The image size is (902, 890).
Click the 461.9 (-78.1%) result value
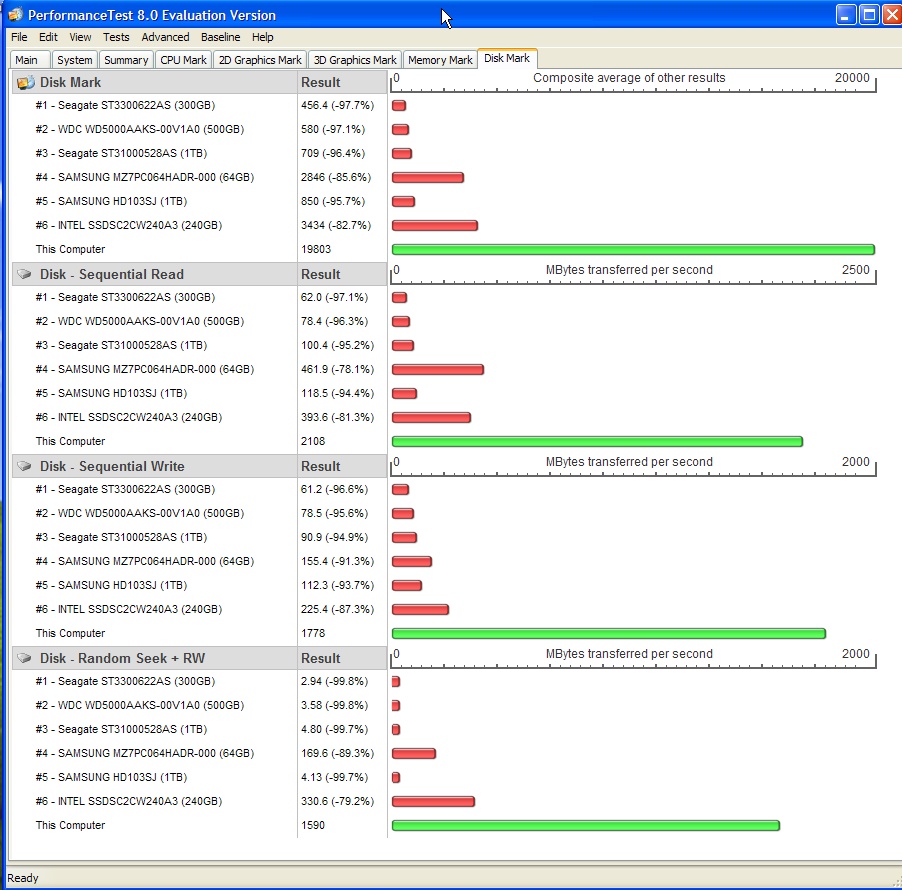coord(337,369)
